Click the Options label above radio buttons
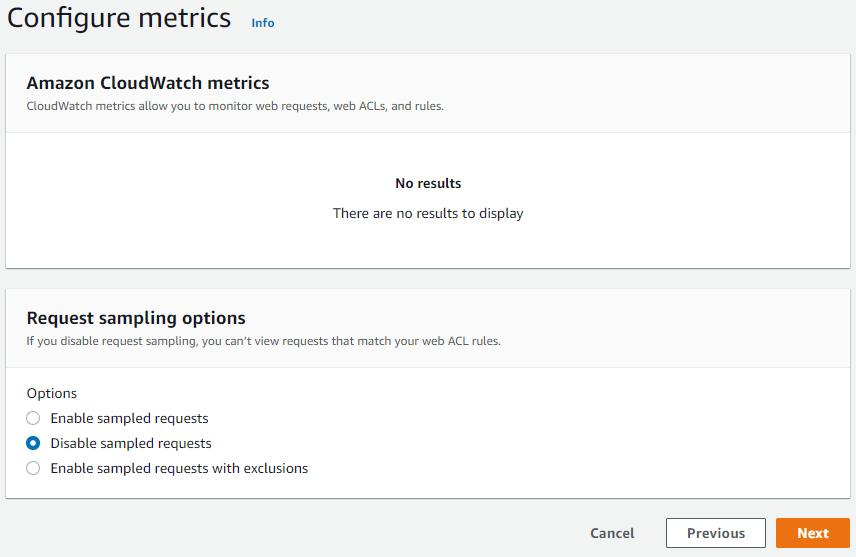This screenshot has height=557, width=856. [x=52, y=393]
